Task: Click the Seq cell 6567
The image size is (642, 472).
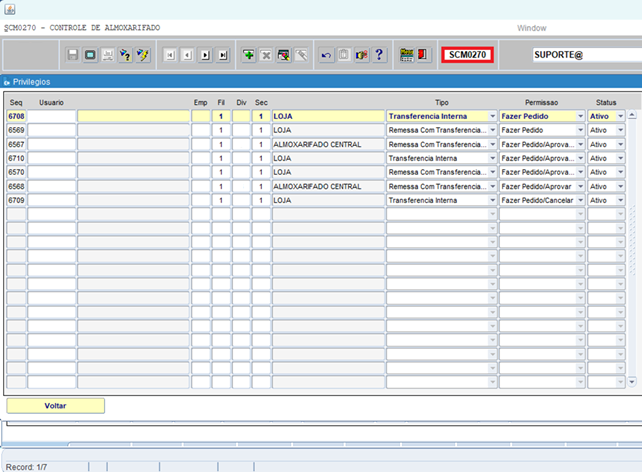Action: point(16,145)
